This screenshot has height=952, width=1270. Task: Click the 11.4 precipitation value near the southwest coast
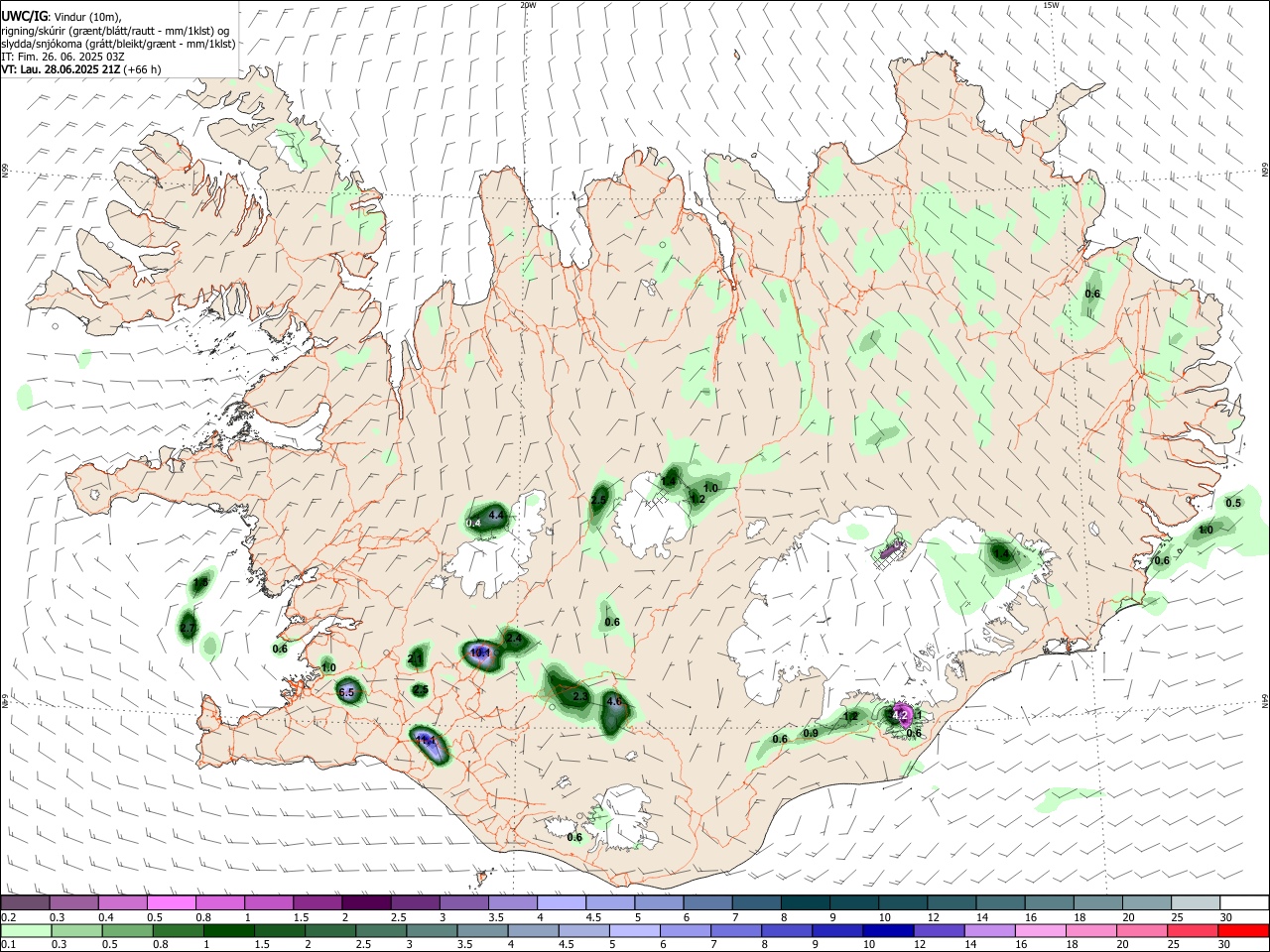click(426, 740)
